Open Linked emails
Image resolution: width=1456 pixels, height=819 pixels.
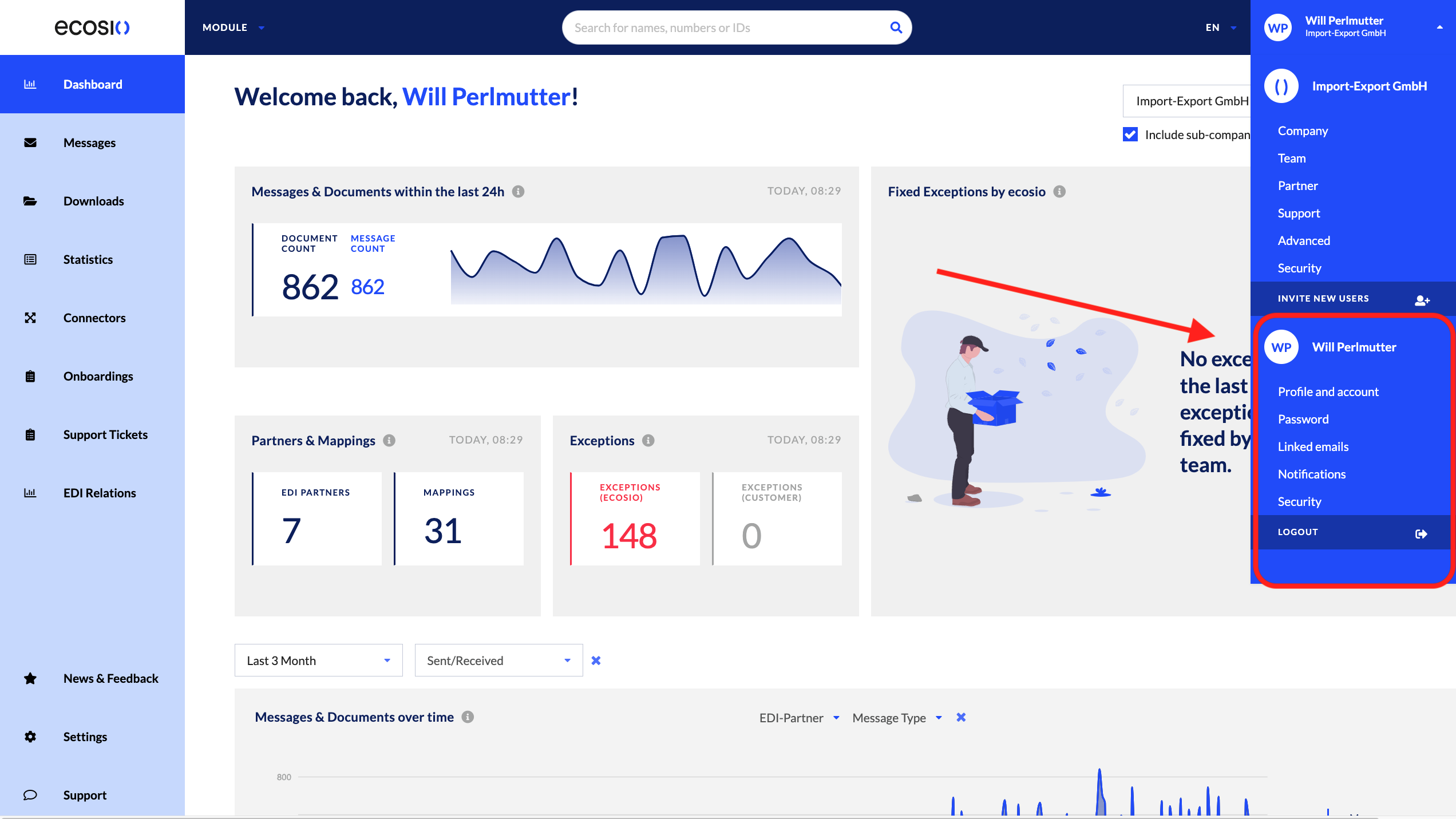click(x=1313, y=446)
